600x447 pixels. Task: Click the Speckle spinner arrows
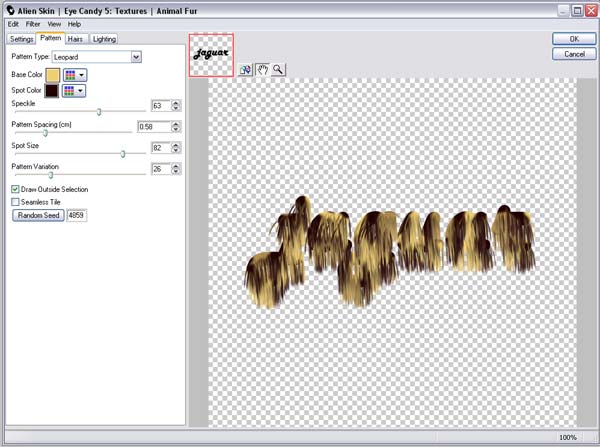[176, 106]
